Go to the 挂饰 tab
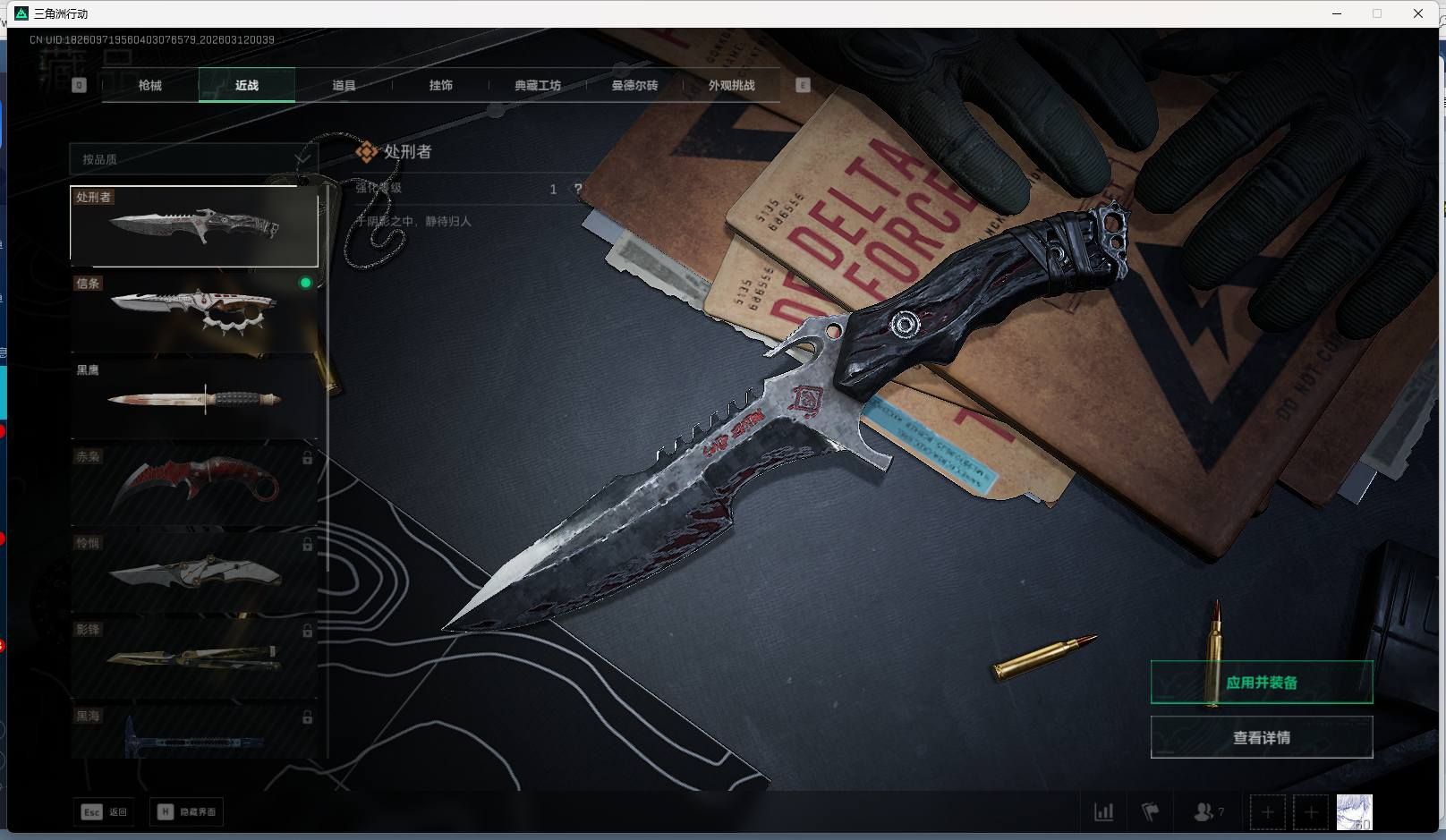Image resolution: width=1446 pixels, height=840 pixels. click(440, 85)
